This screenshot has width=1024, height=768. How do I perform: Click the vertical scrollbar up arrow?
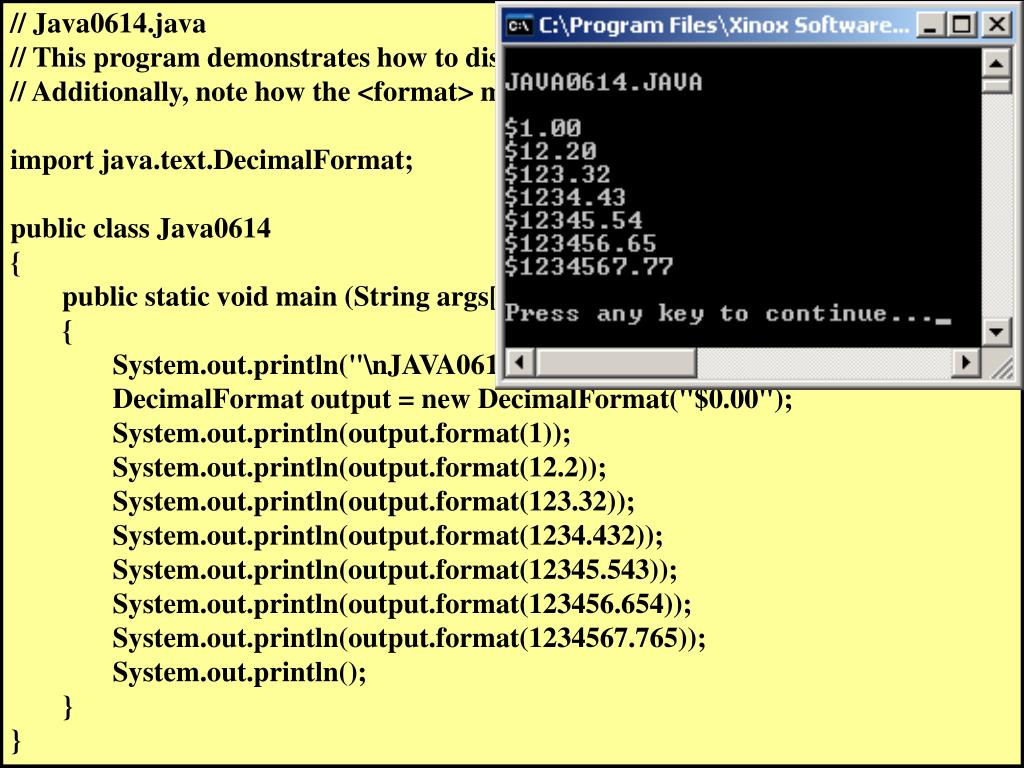pyautogui.click(x=997, y=63)
